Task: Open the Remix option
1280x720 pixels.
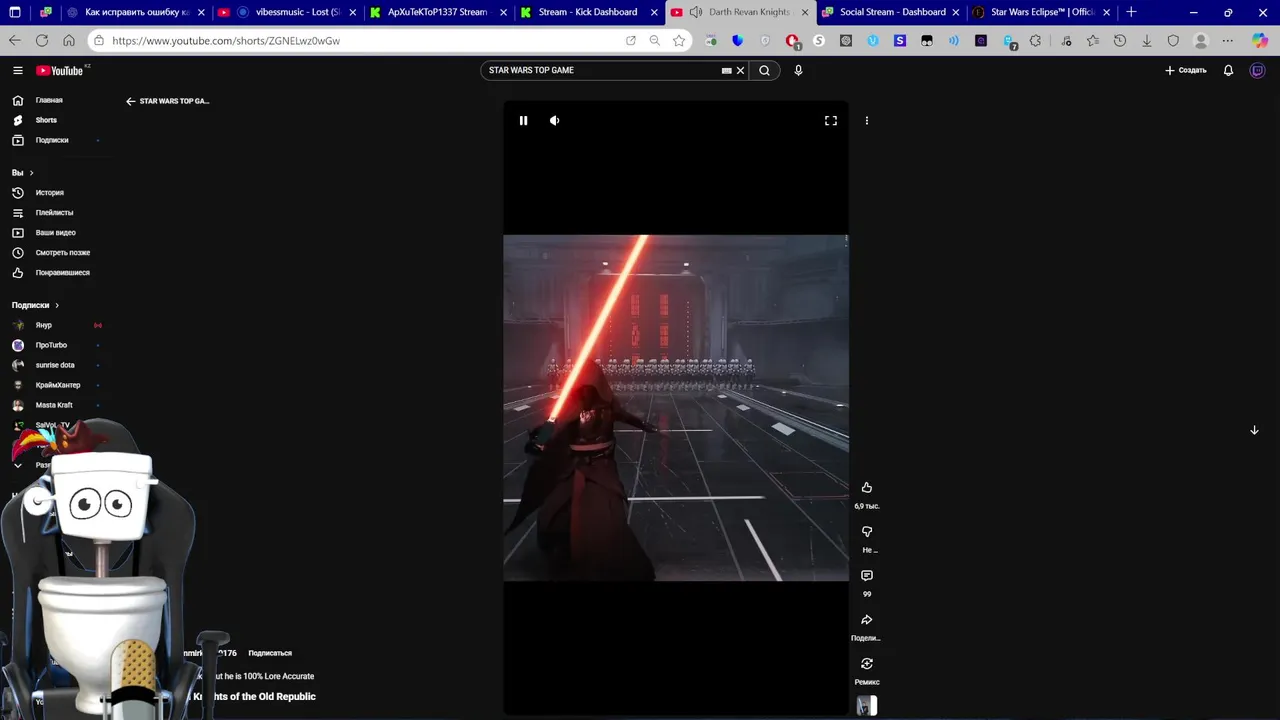Action: [x=867, y=663]
